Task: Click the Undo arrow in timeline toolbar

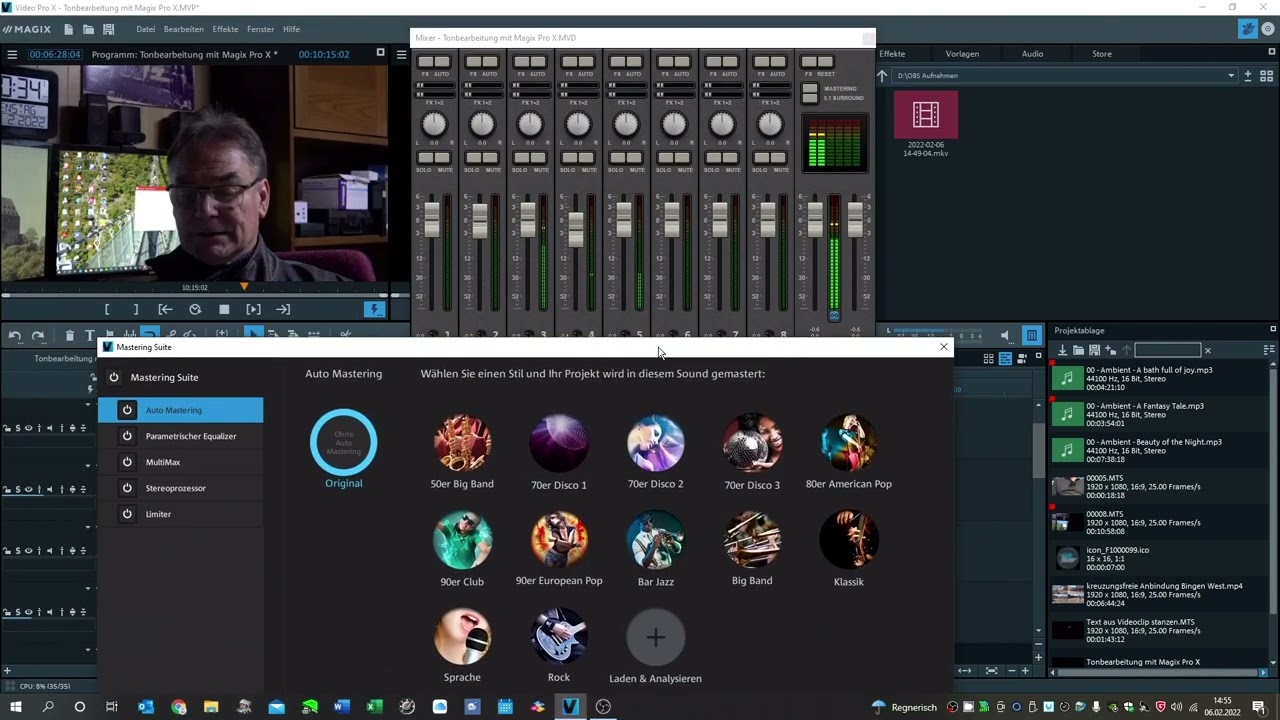Action: (15, 336)
